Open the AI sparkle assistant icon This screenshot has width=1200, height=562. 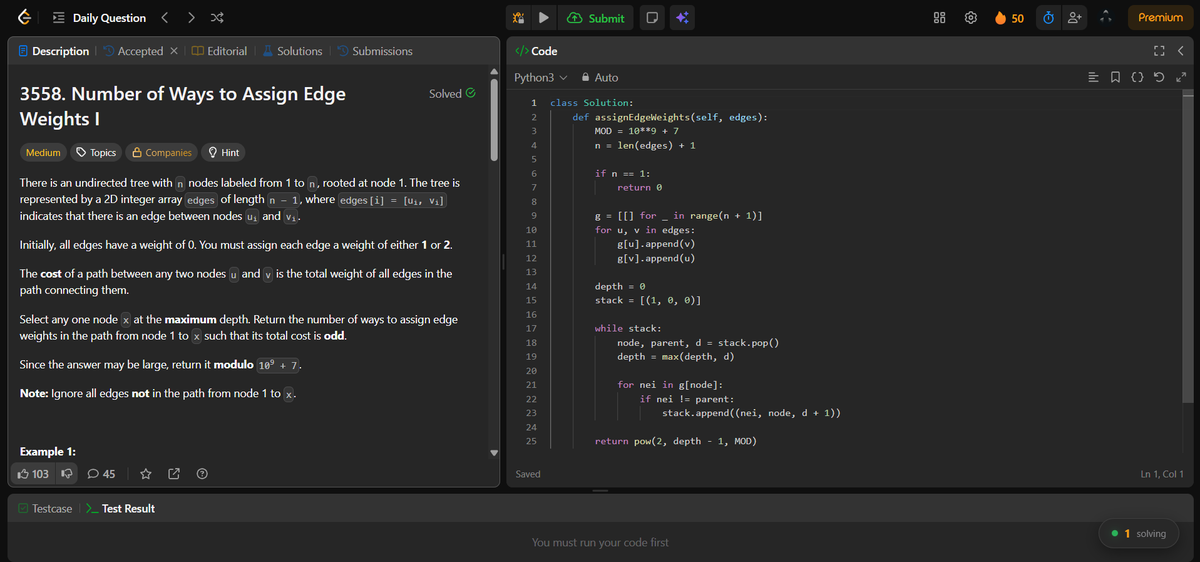pyautogui.click(x=682, y=18)
